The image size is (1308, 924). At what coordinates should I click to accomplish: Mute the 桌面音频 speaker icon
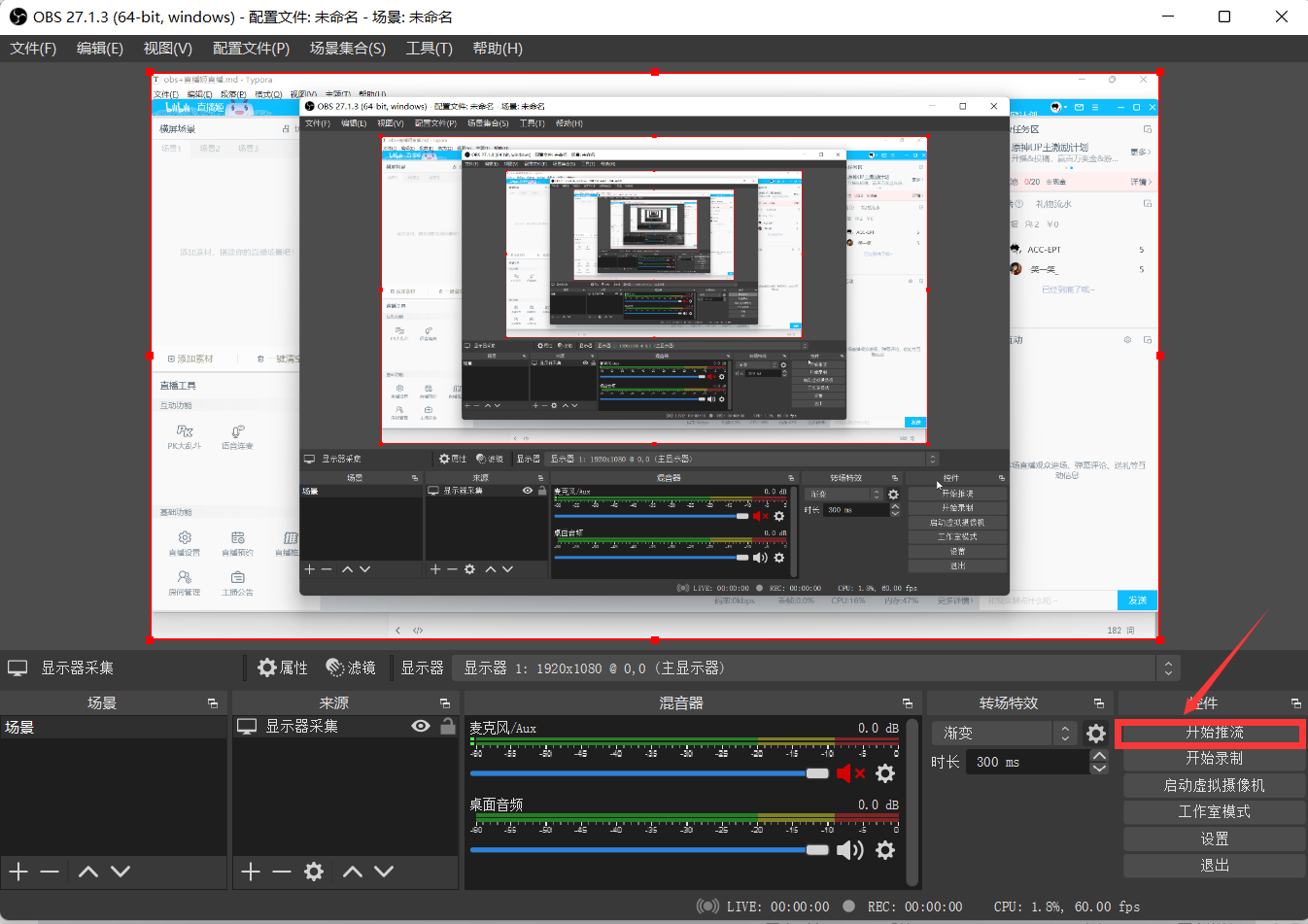point(850,850)
